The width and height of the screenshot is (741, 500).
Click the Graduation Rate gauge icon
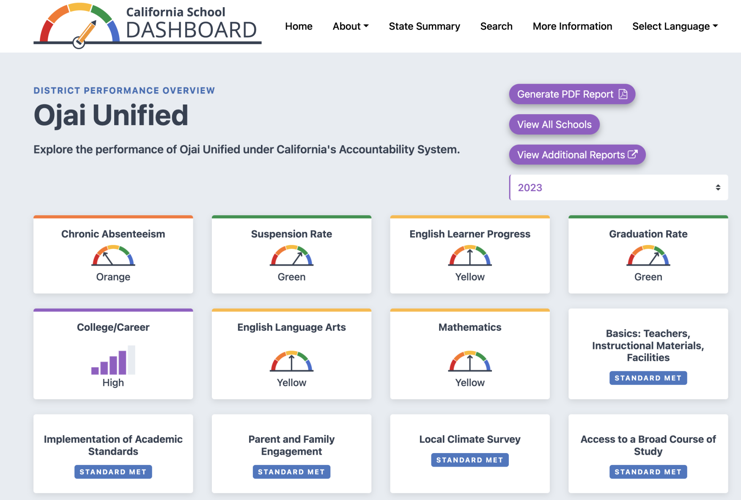click(x=648, y=255)
